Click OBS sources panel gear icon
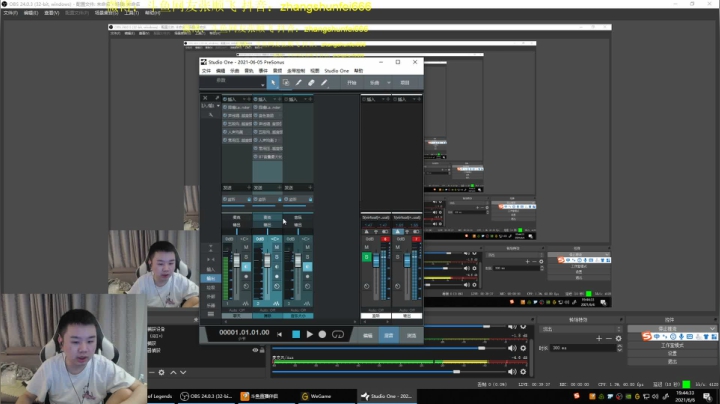720x404 pixels. pos(162,372)
